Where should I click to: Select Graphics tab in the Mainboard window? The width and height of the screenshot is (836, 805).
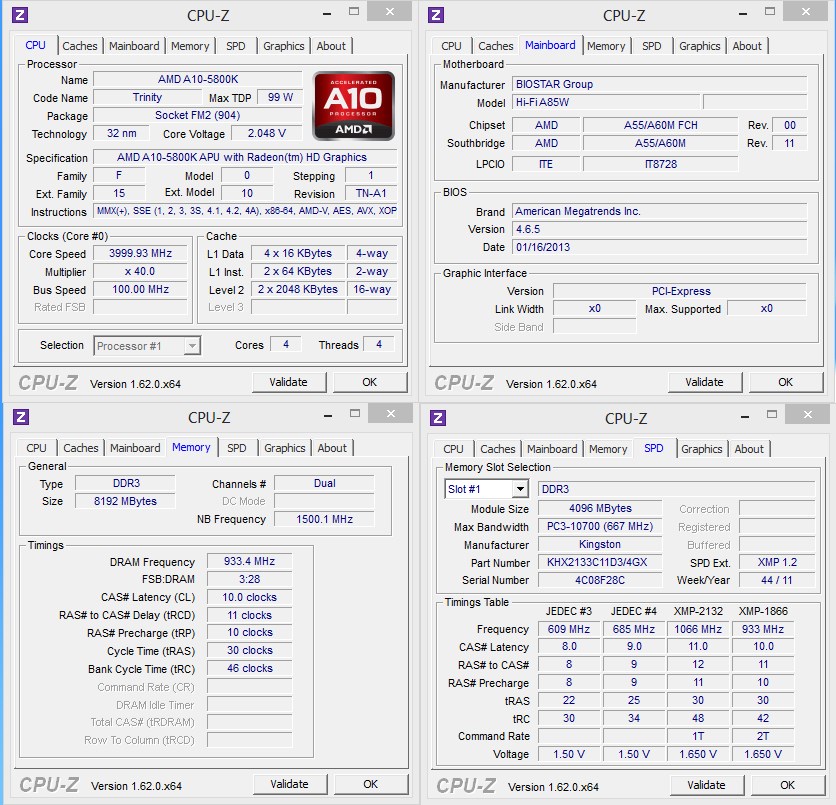(x=700, y=46)
